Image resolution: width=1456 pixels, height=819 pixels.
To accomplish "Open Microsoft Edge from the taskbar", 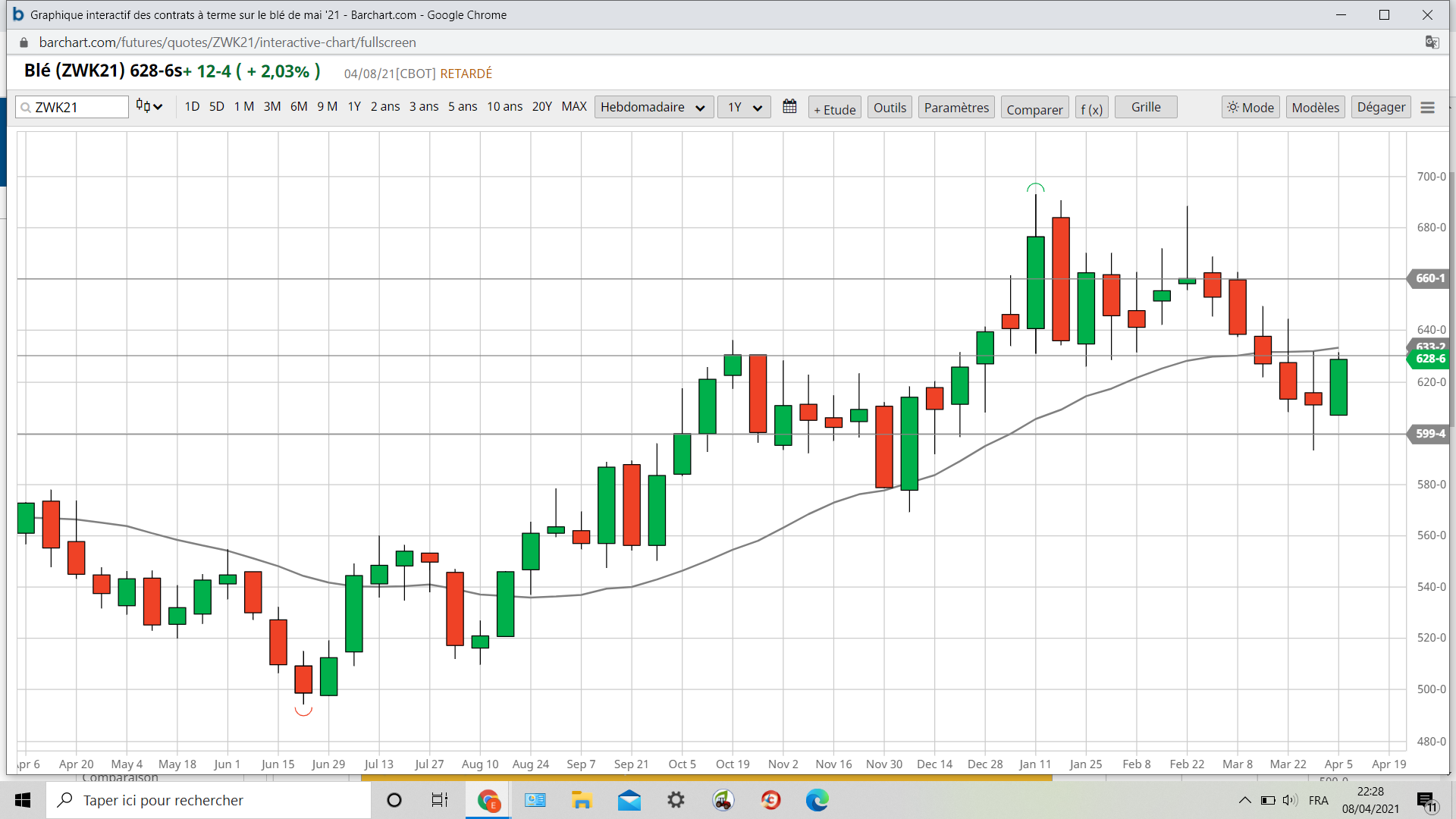I will tap(817, 800).
